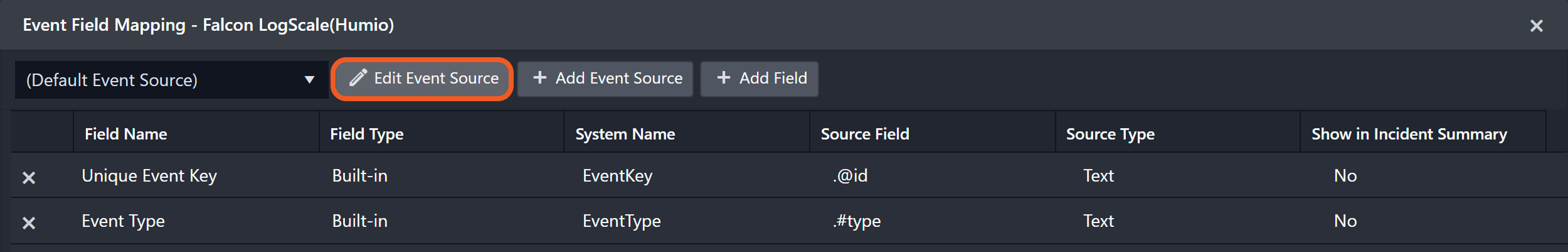Click the Show in Incident Summary header
The width and height of the screenshot is (1568, 252).
[1409, 134]
